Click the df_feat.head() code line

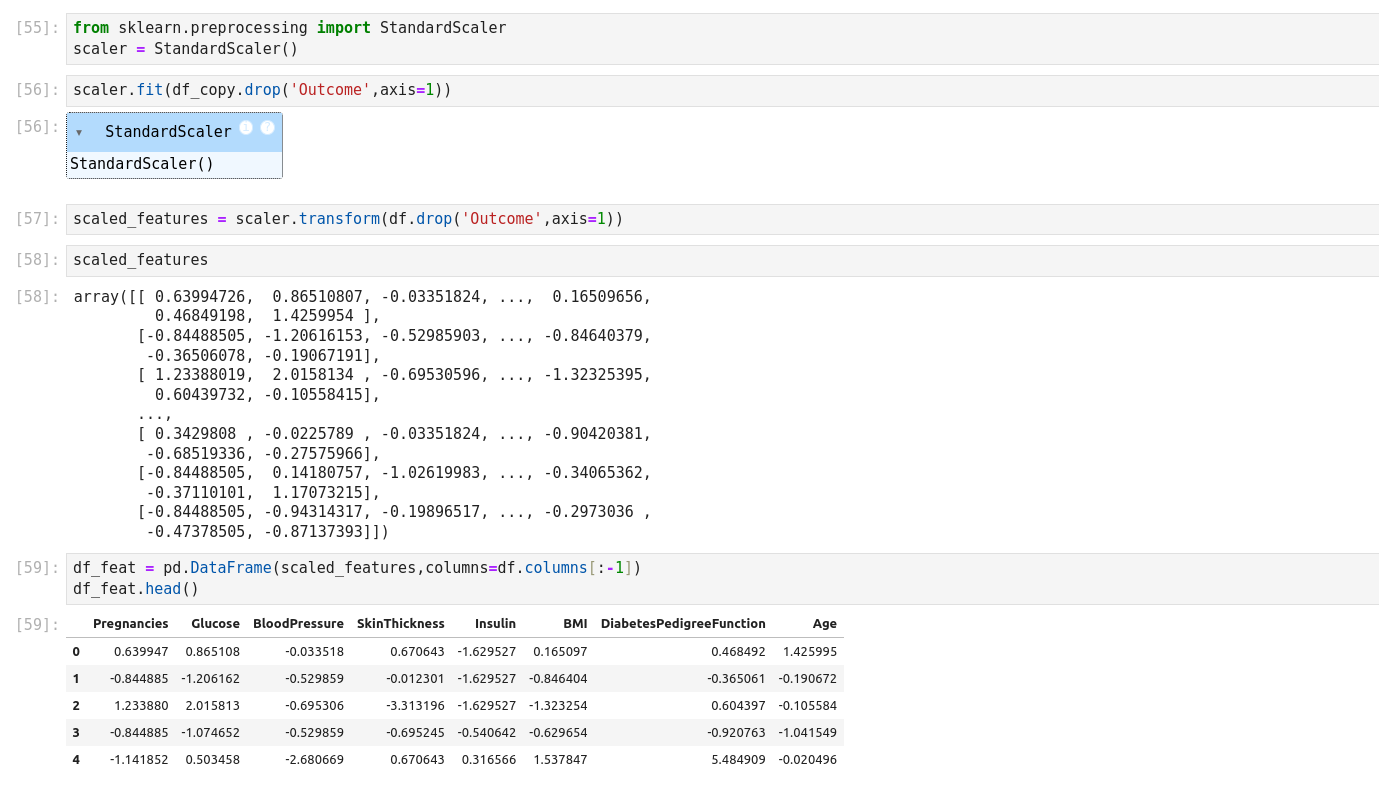tap(136, 589)
